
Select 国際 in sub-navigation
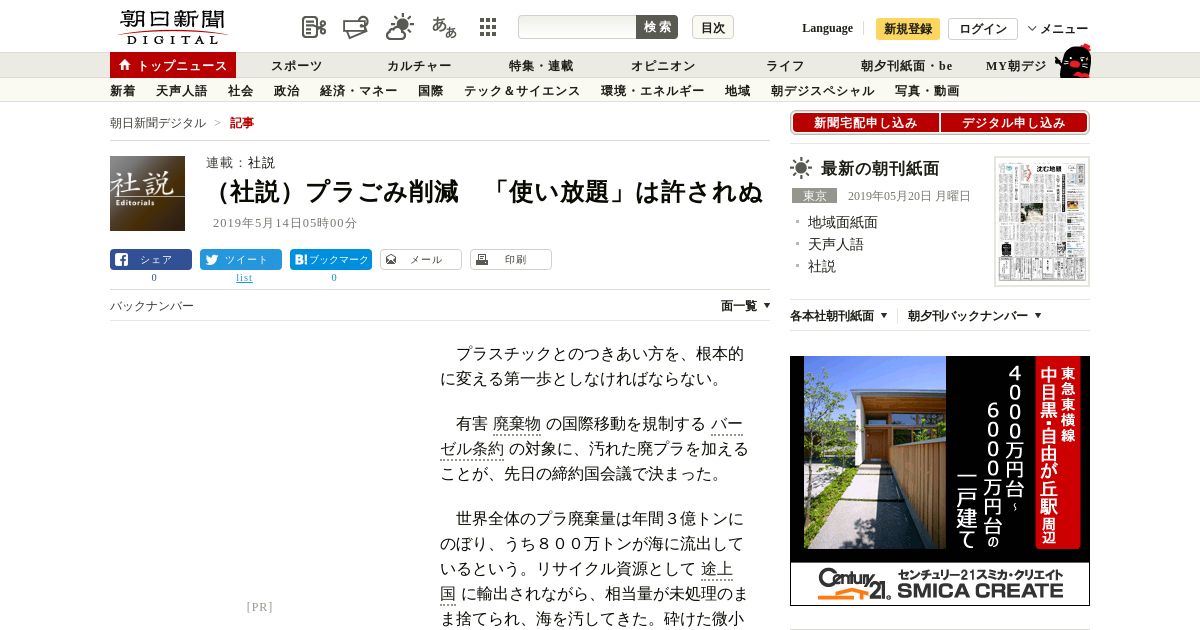tap(431, 91)
